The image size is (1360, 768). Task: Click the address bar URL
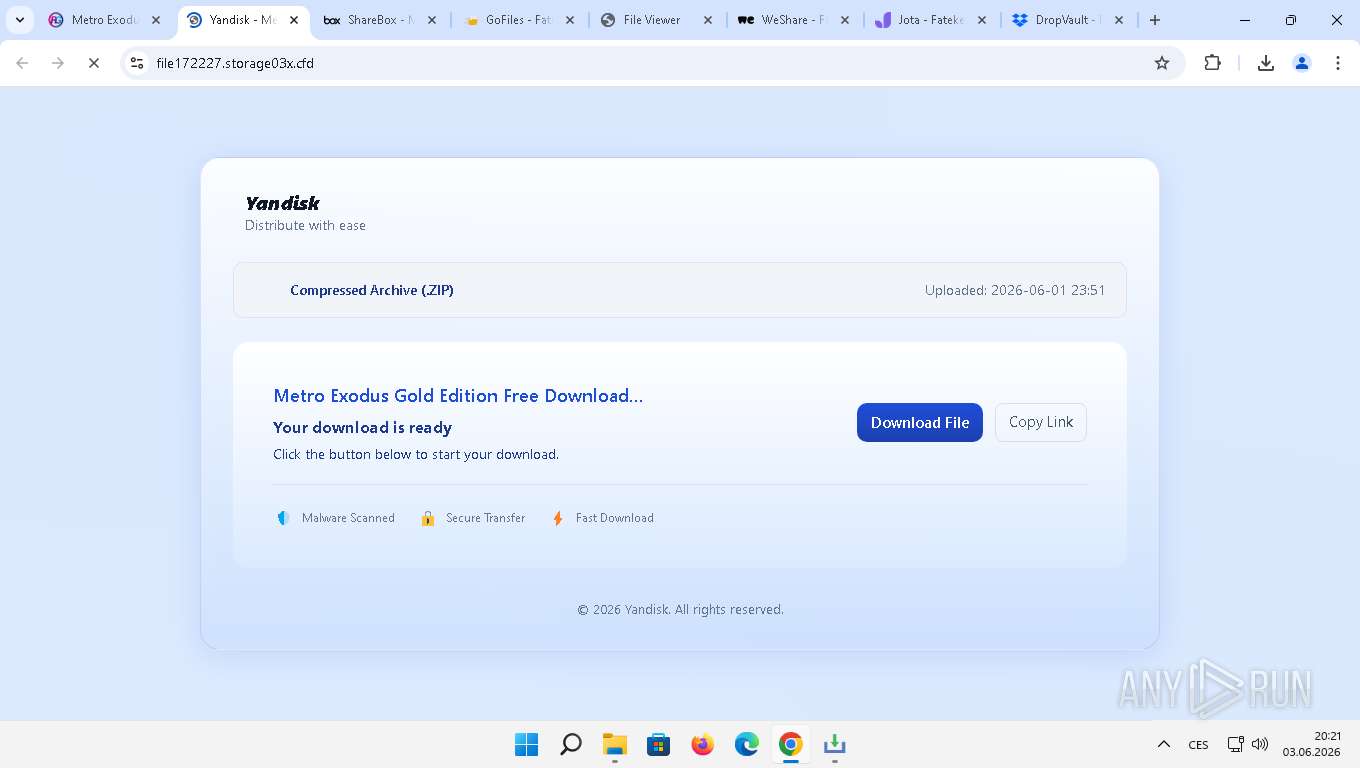[235, 63]
